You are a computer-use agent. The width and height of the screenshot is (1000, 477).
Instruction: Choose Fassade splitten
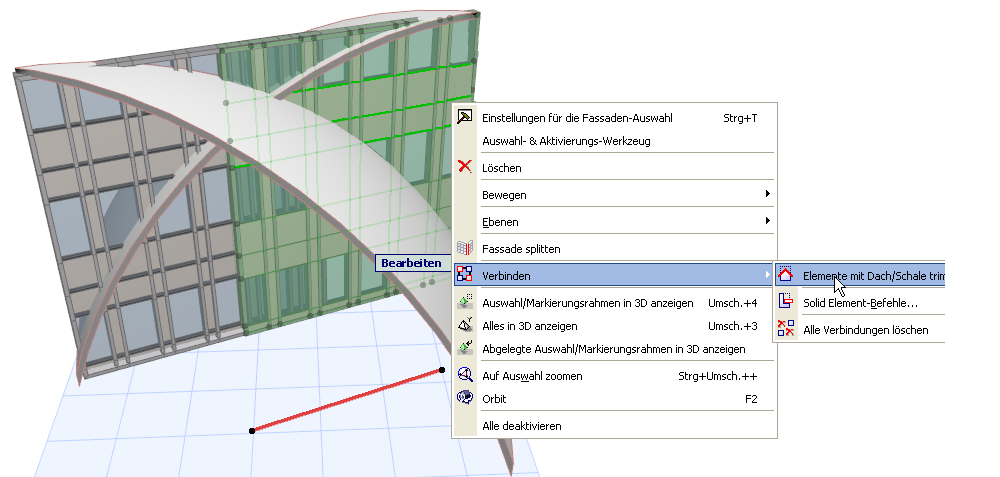pos(614,249)
